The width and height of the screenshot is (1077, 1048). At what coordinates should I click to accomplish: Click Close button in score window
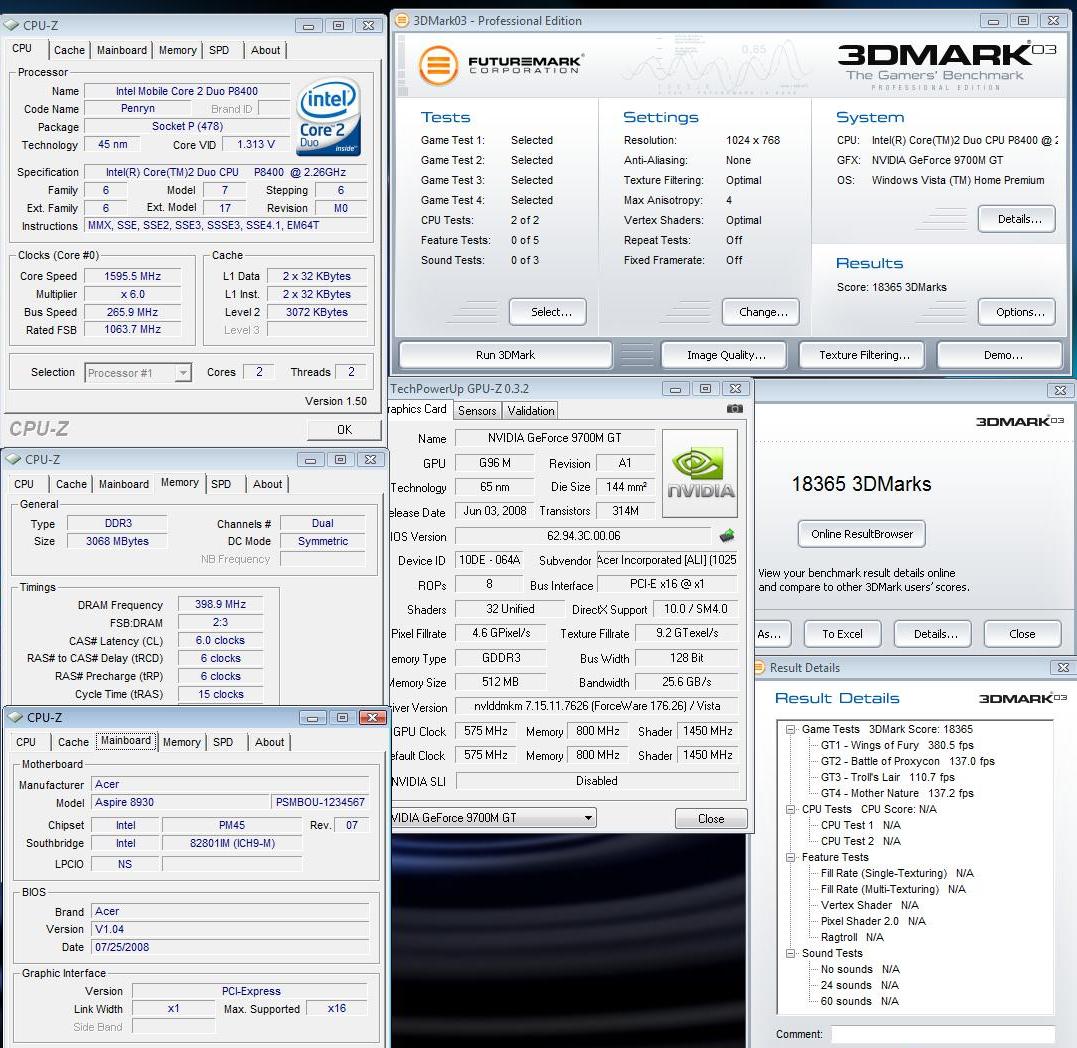1023,634
